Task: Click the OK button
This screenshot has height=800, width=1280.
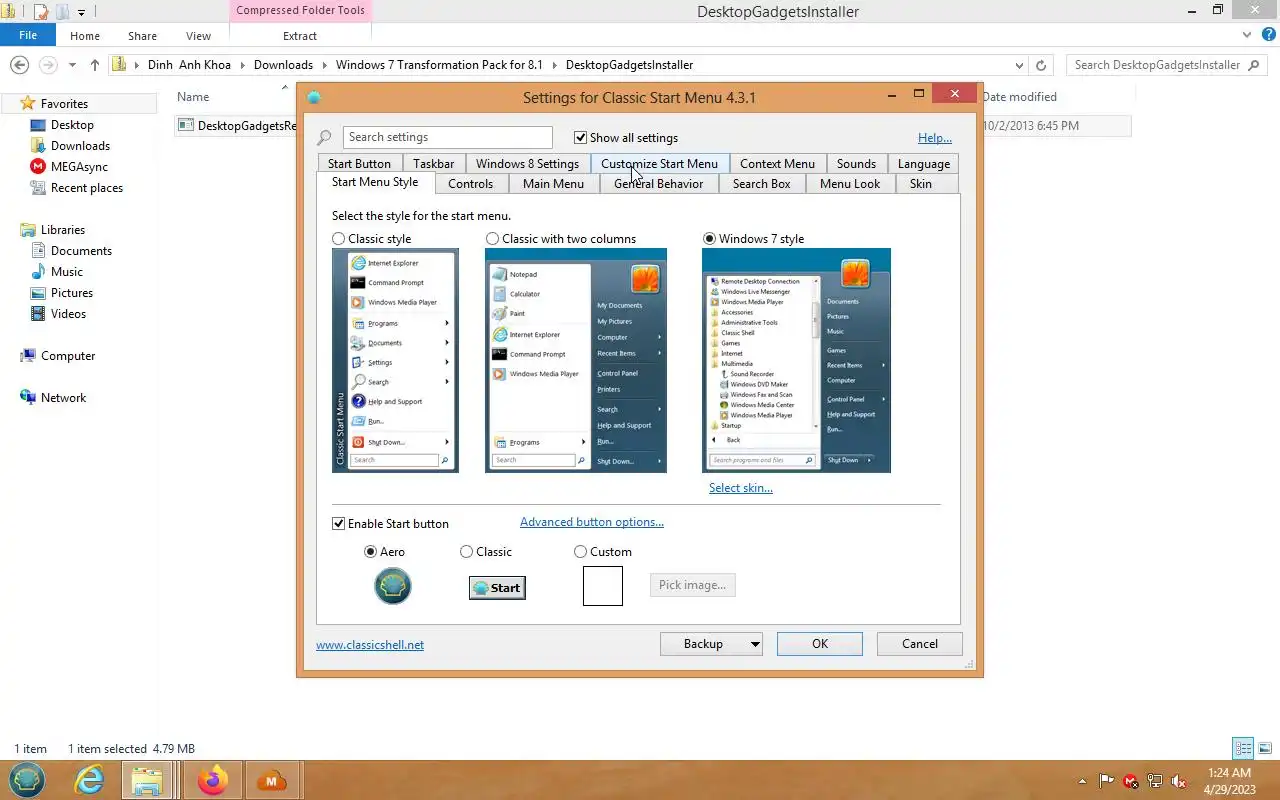Action: [x=820, y=644]
